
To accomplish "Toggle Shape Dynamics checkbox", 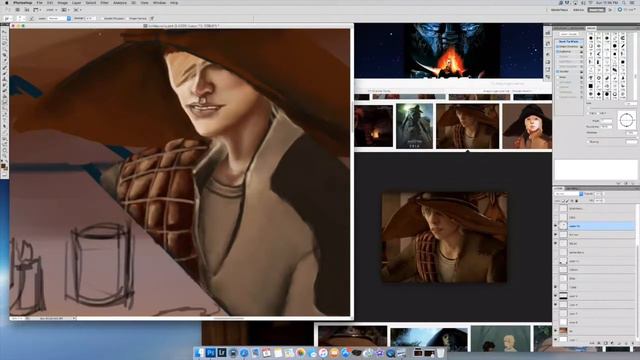I will tap(558, 47).
